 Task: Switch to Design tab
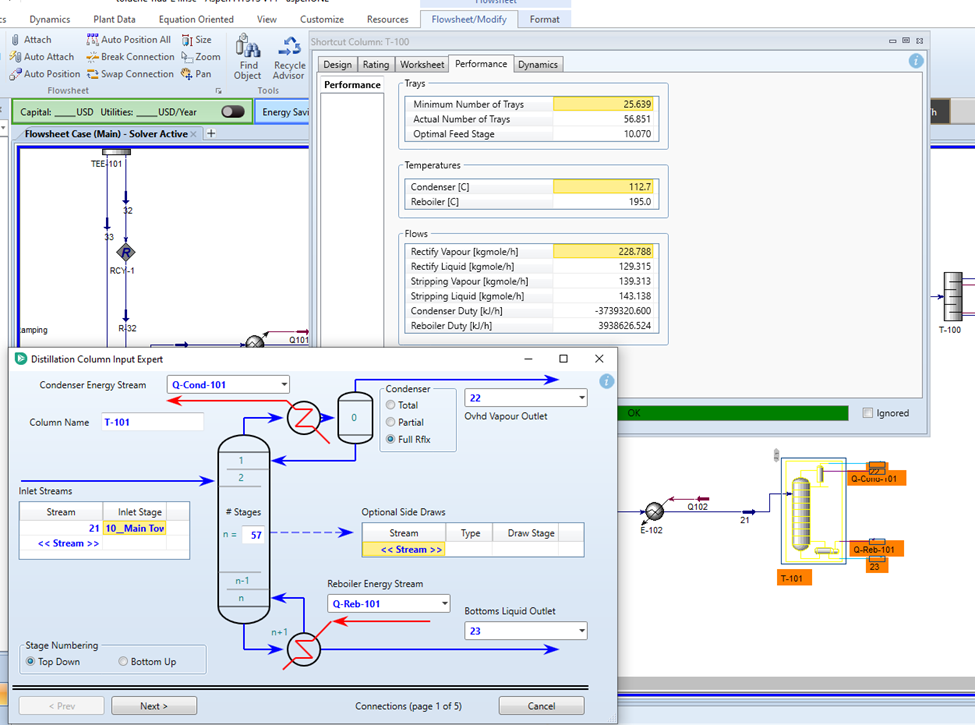click(337, 65)
